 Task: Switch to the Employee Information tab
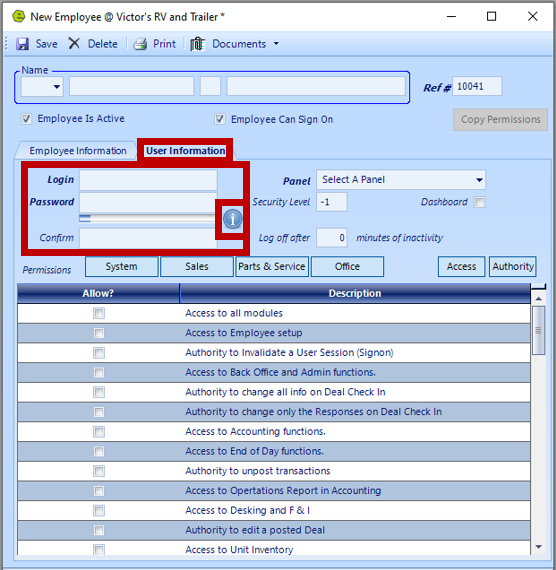(78, 150)
